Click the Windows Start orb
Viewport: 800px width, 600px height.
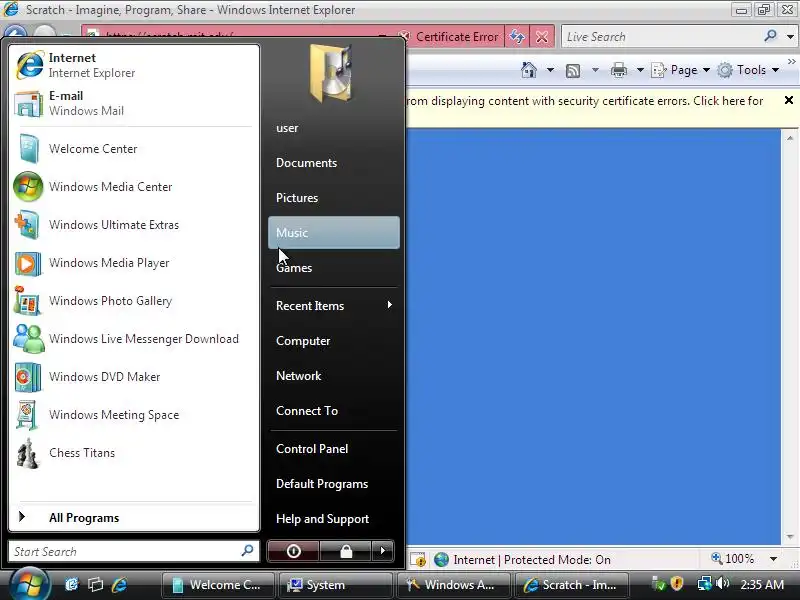pos(29,585)
